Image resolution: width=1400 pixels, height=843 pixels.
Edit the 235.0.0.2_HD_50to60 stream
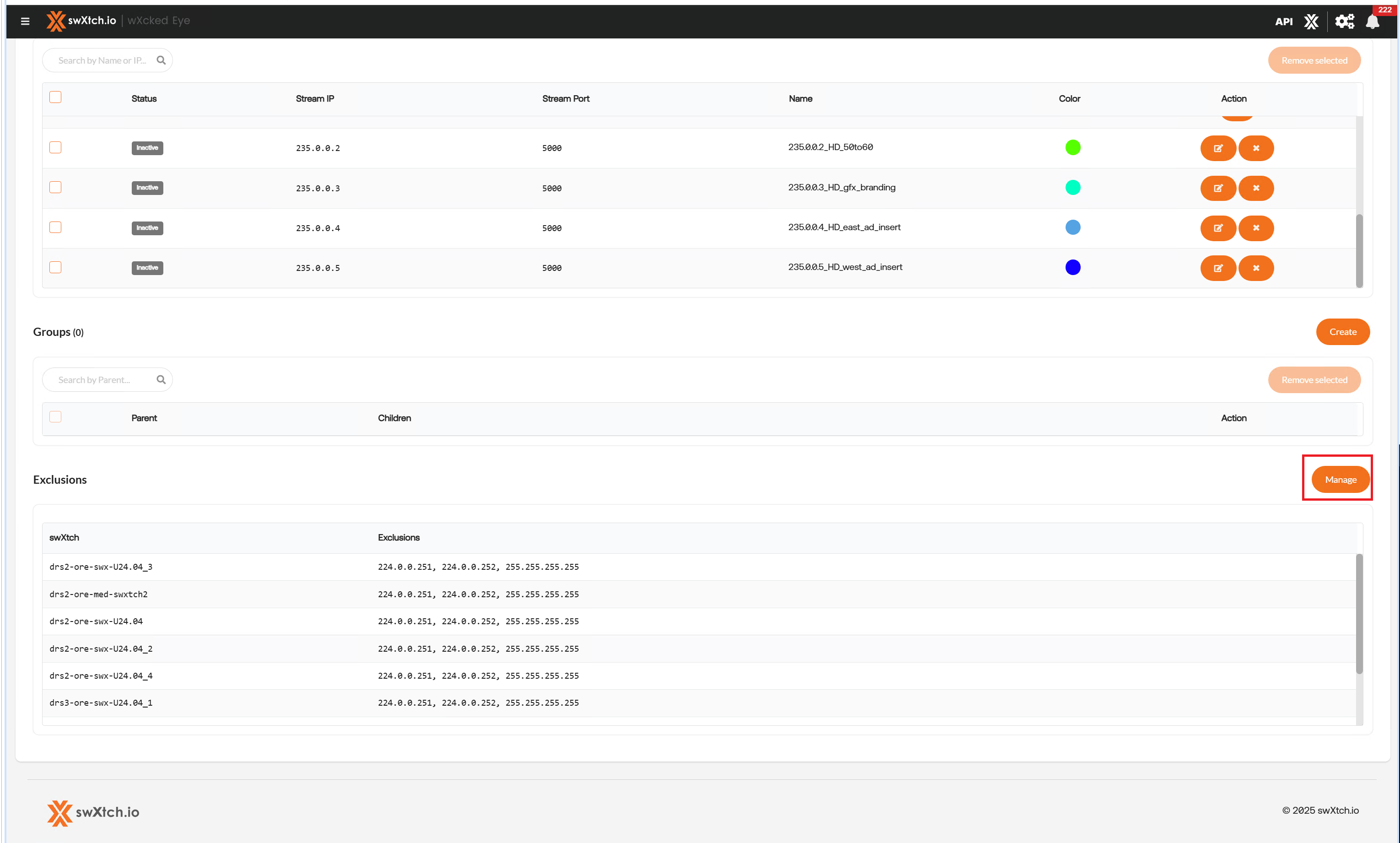1218,148
